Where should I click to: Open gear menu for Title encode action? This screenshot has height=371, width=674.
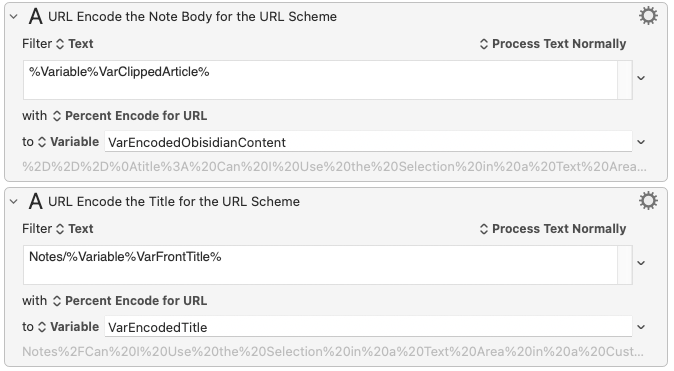[x=648, y=201]
